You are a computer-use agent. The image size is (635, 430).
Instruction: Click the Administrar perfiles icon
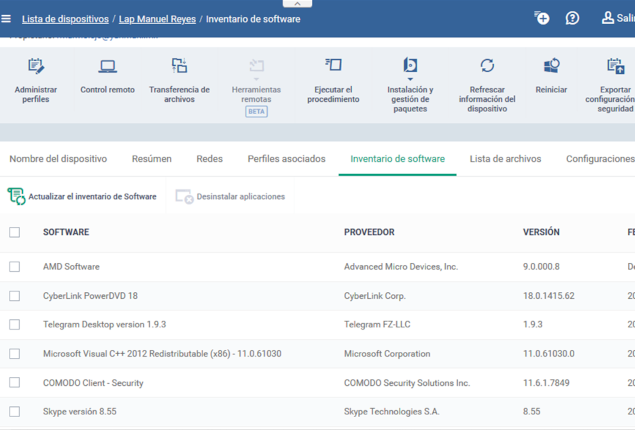coord(36,66)
